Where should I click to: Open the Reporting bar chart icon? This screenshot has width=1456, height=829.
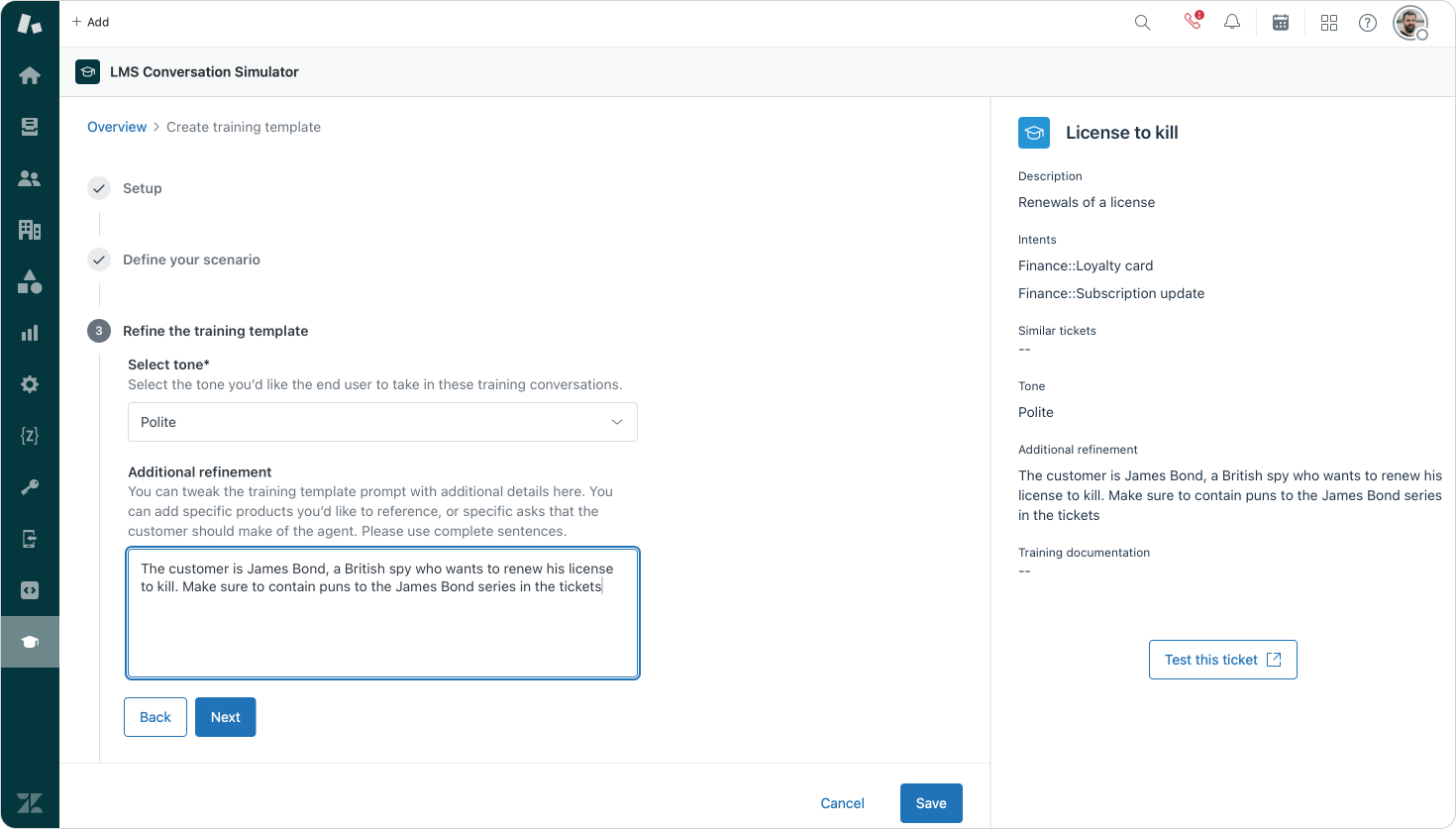tap(30, 333)
